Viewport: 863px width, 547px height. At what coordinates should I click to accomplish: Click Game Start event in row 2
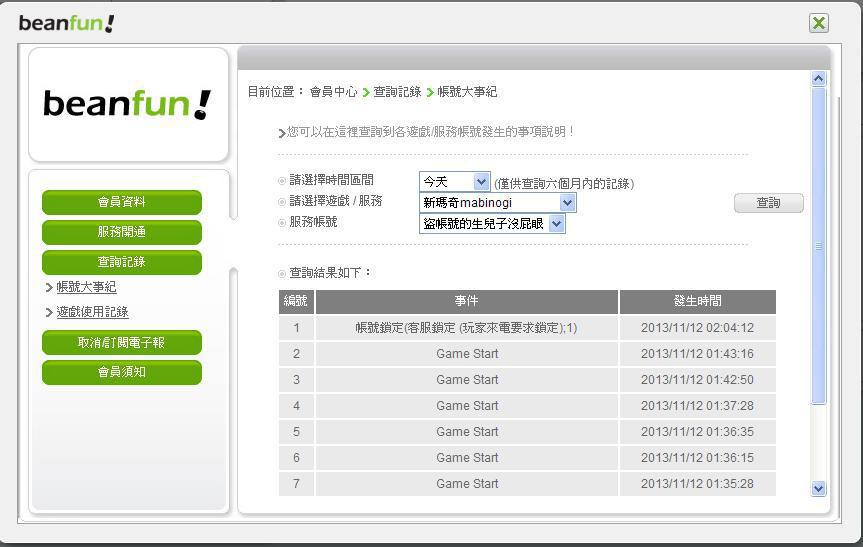467,354
